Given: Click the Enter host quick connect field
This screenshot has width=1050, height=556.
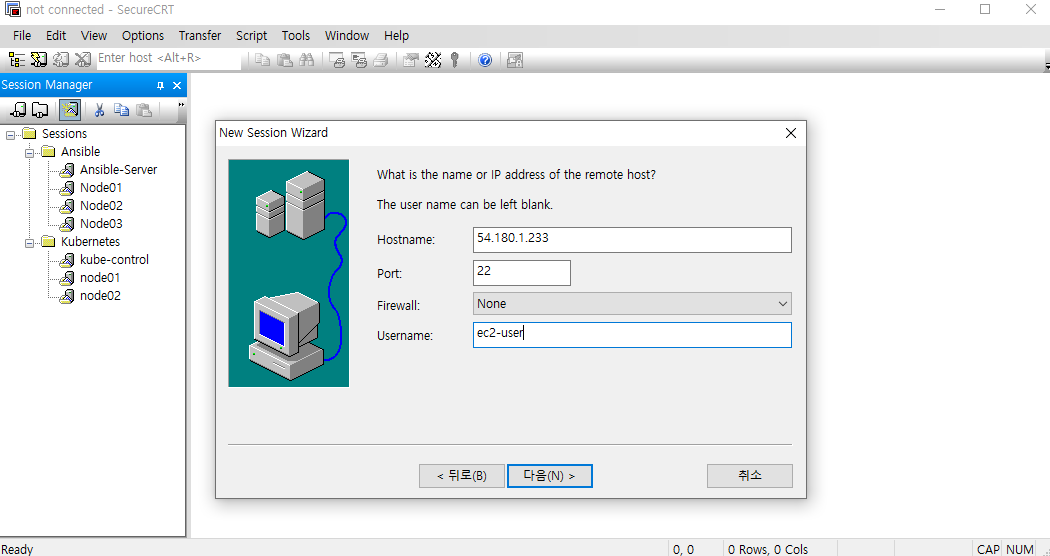Looking at the screenshot, I should coord(168,59).
